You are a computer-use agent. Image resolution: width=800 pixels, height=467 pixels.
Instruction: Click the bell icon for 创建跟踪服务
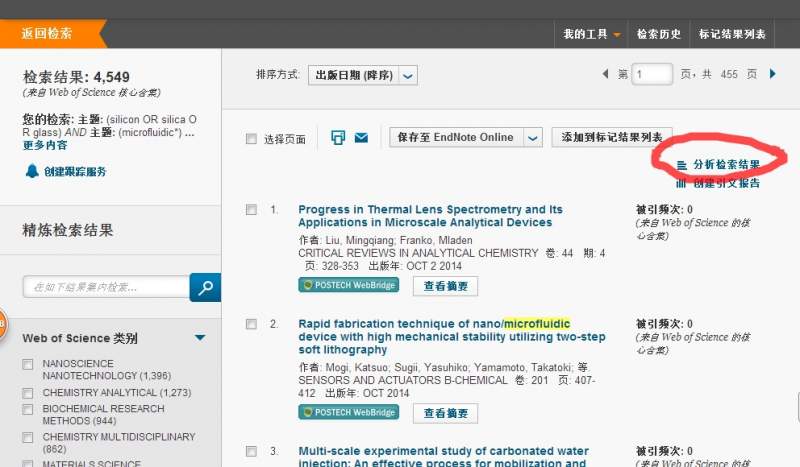32,171
